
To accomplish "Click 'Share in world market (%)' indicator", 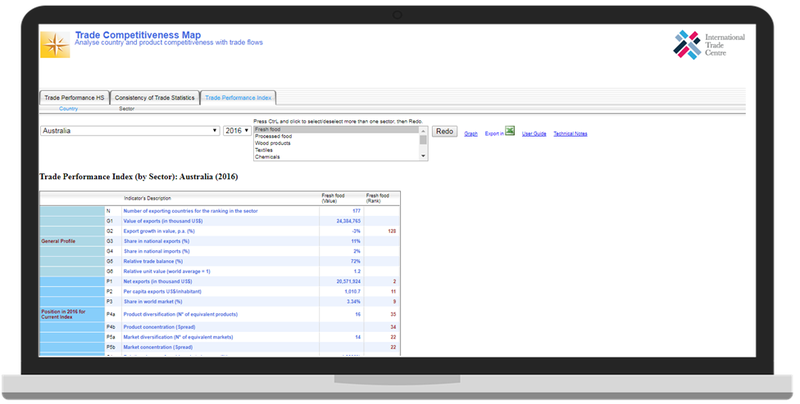I will [x=153, y=301].
